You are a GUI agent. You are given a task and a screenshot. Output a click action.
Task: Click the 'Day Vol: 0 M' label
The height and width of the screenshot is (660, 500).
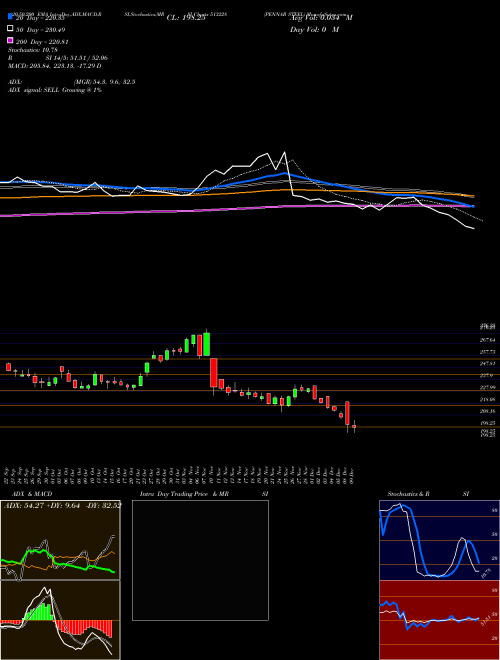click(314, 30)
